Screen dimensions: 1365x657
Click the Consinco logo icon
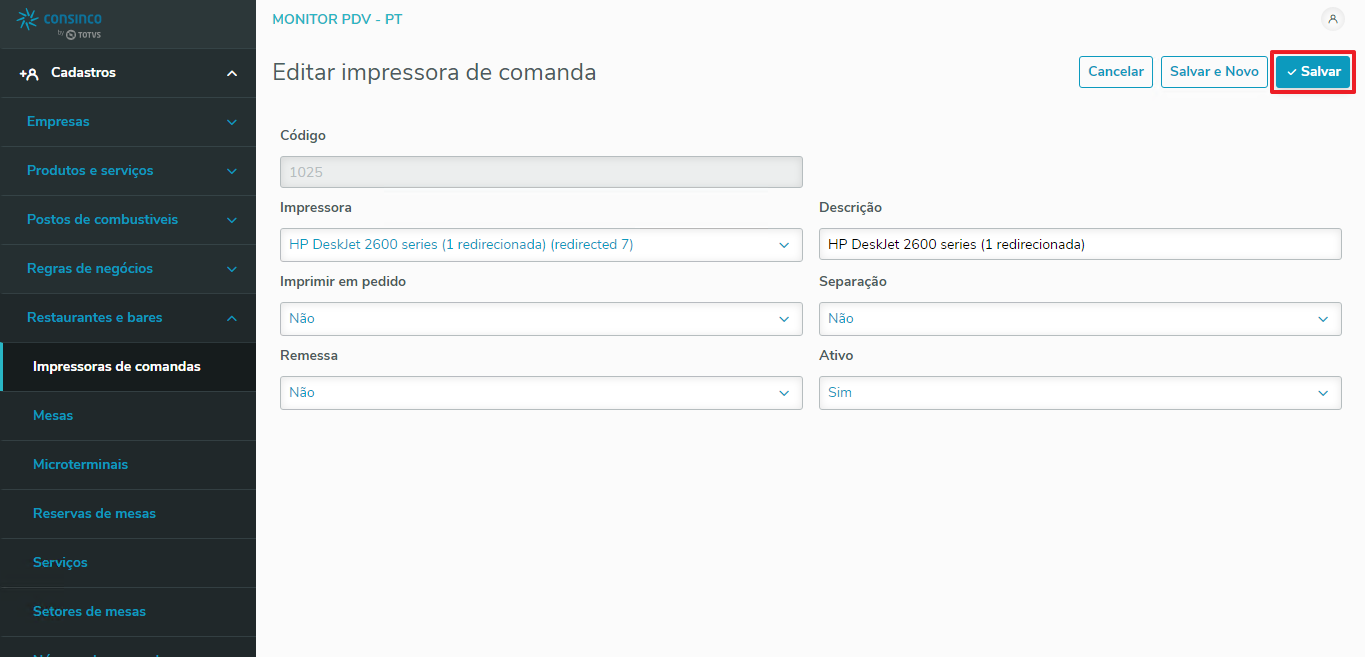[x=28, y=20]
